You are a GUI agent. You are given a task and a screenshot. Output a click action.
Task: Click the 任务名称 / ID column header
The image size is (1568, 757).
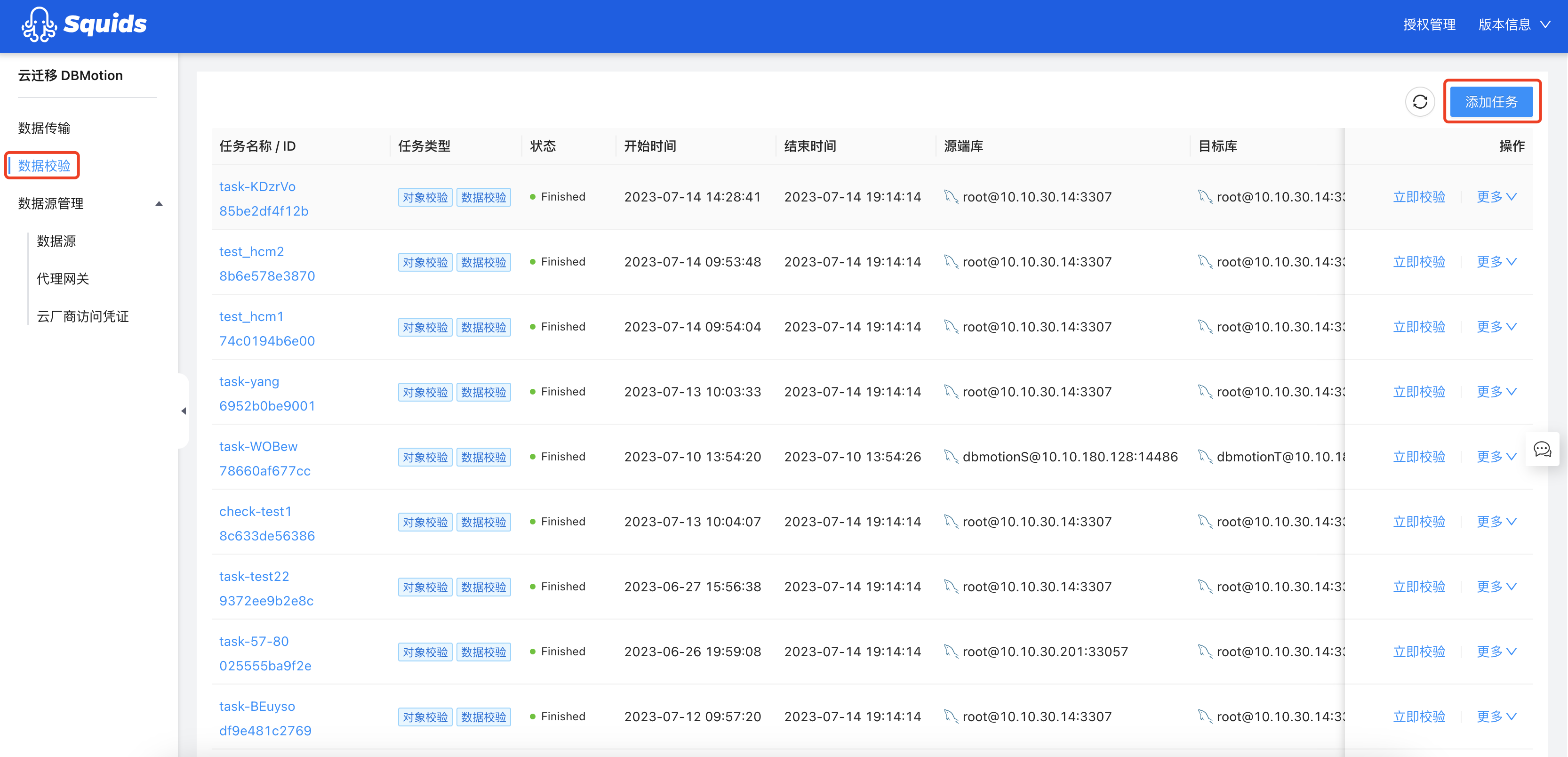257,146
